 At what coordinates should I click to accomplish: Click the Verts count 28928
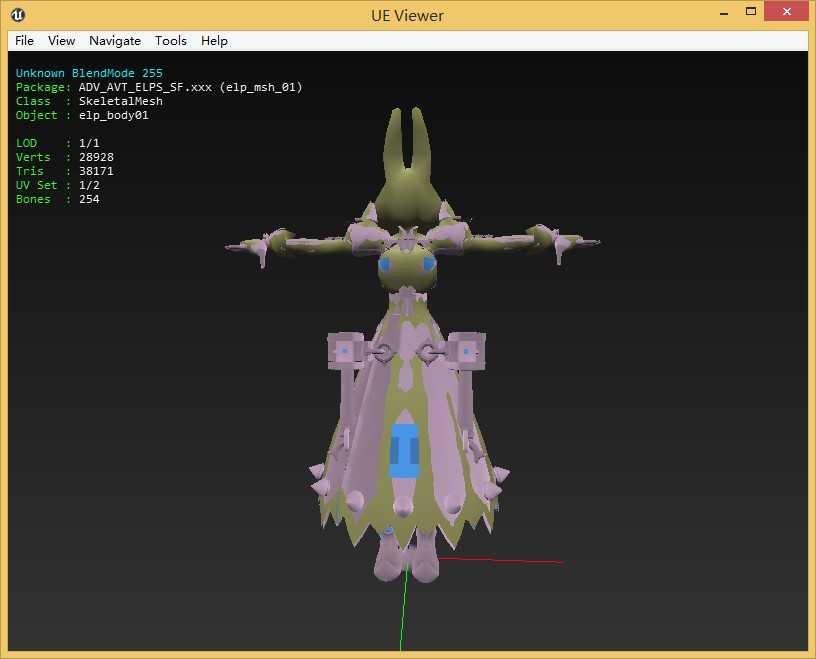pos(96,157)
